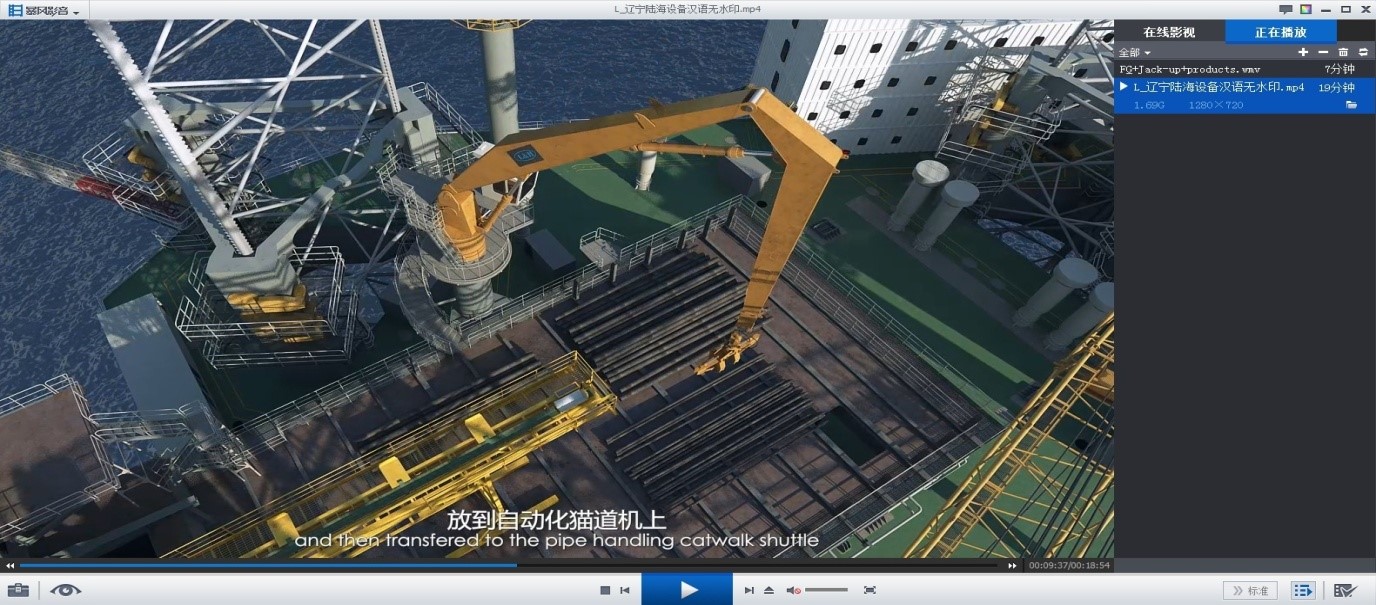Expand the 全部 filter dropdown
Image resolution: width=1376 pixels, height=605 pixels.
(x=1135, y=52)
